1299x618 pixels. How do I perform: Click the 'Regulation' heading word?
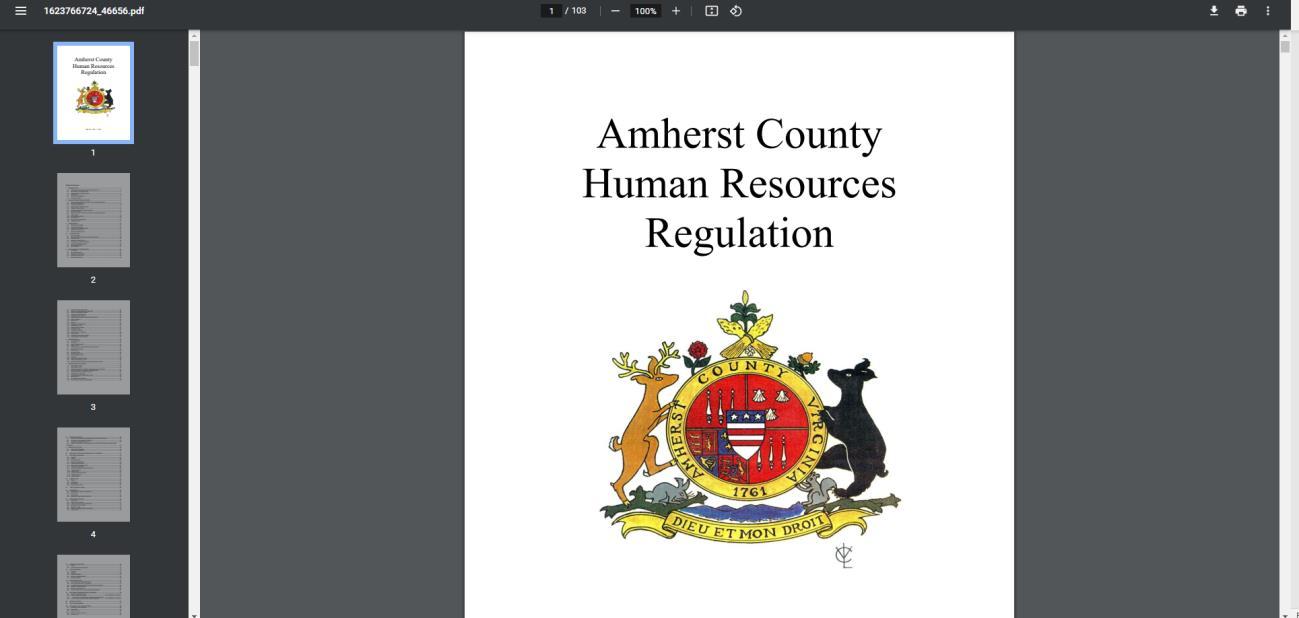(739, 233)
